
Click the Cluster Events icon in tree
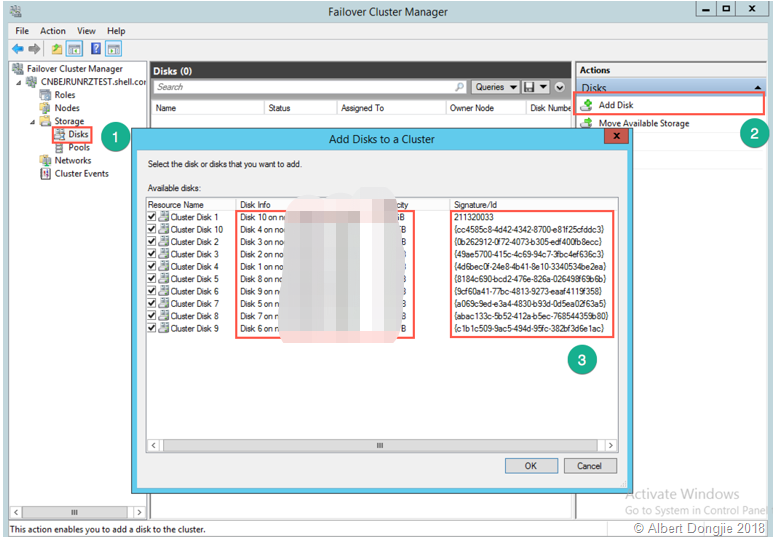[45, 174]
